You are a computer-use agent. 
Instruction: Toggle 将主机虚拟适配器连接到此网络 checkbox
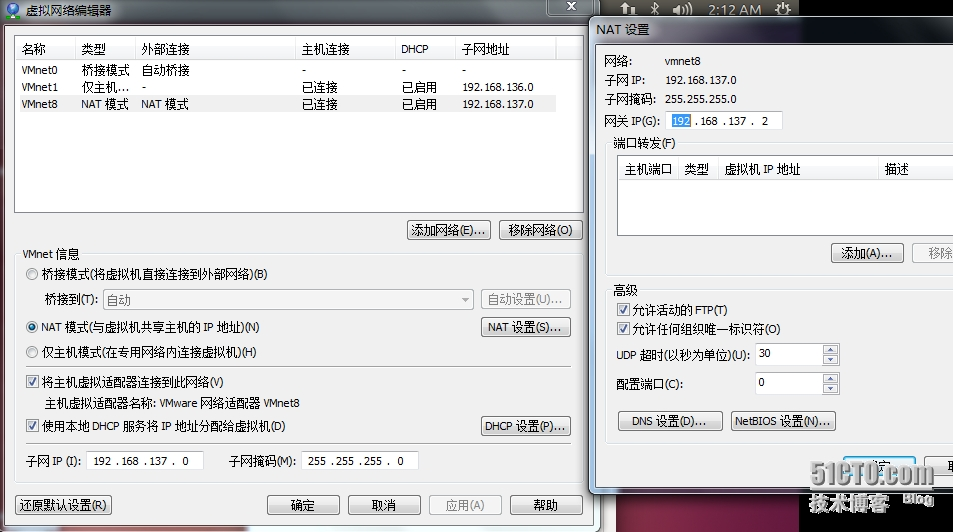click(32, 382)
